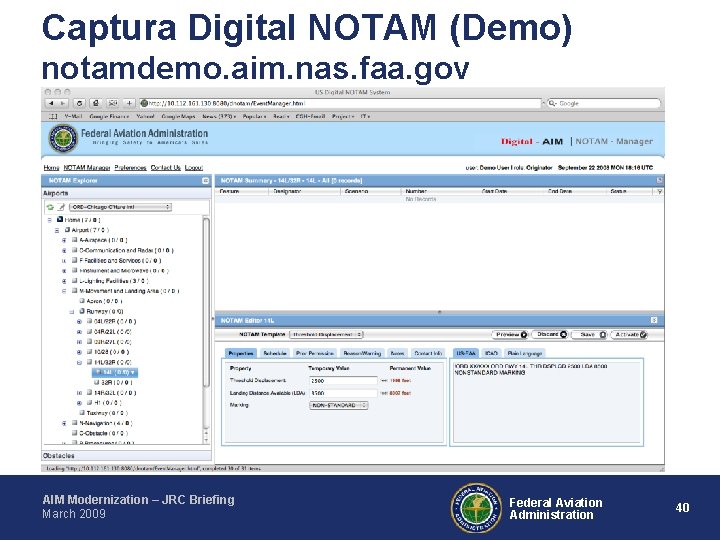Select ORD-Chicago O'Hare Intl airport dropdown

point(120,207)
